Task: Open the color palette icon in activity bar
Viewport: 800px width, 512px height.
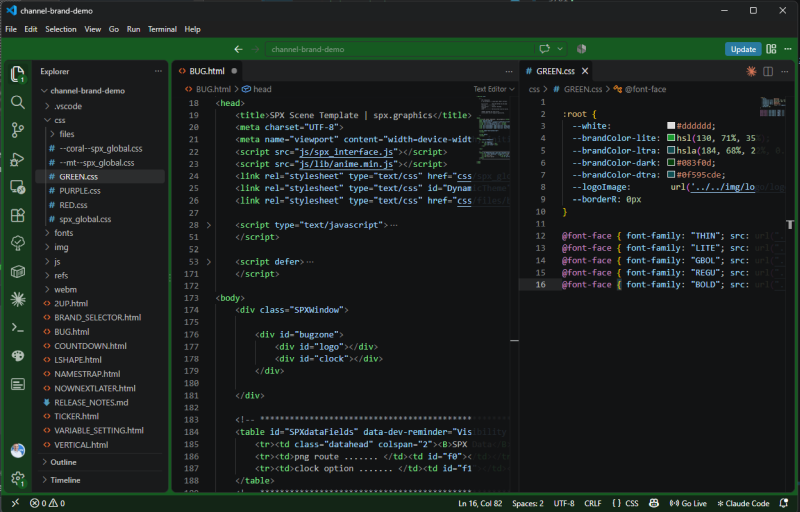Action: (17, 356)
